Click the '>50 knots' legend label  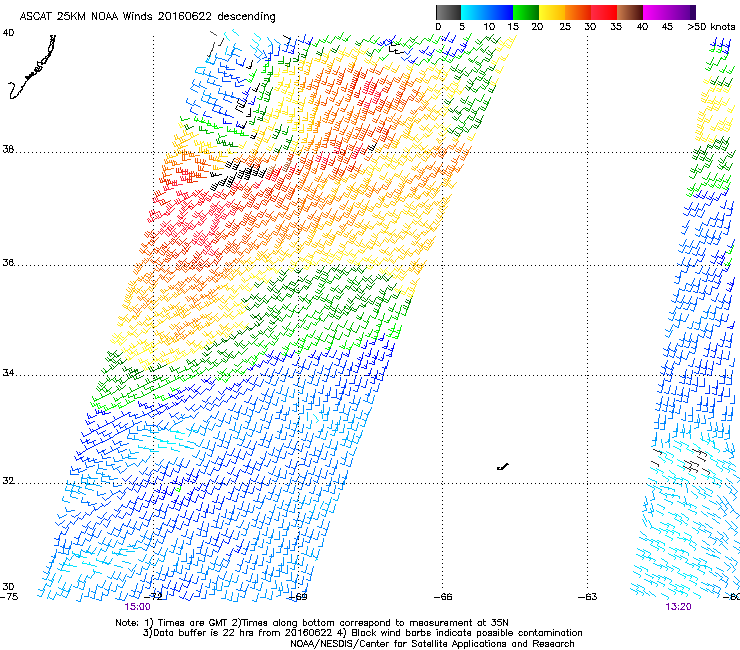click(711, 27)
